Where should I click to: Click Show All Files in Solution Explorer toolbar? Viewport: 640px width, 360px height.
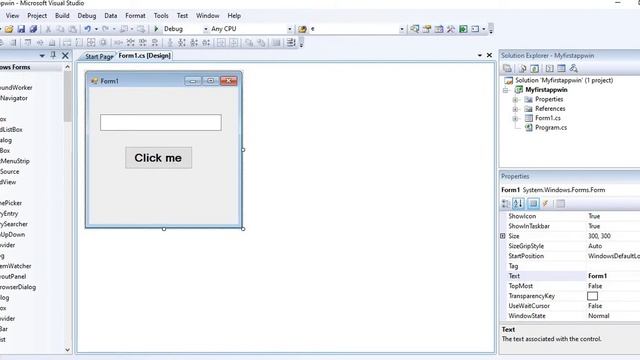click(522, 68)
